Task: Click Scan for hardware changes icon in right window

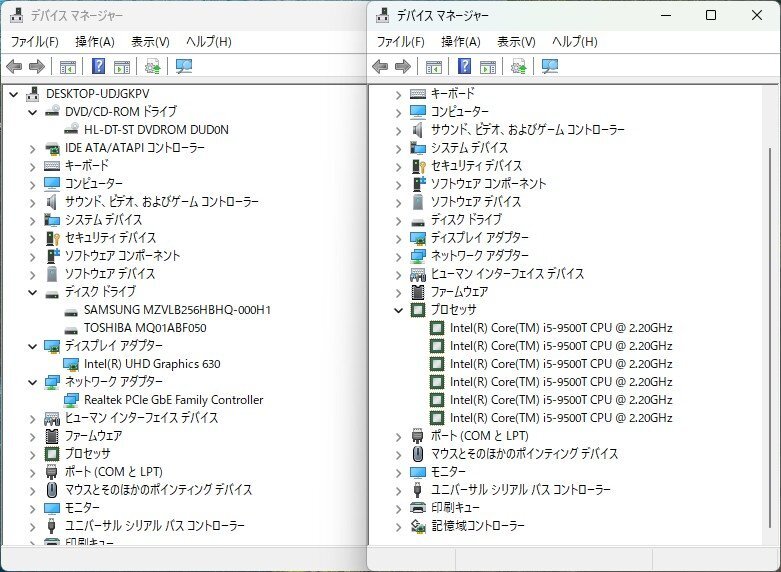Action: [549, 66]
